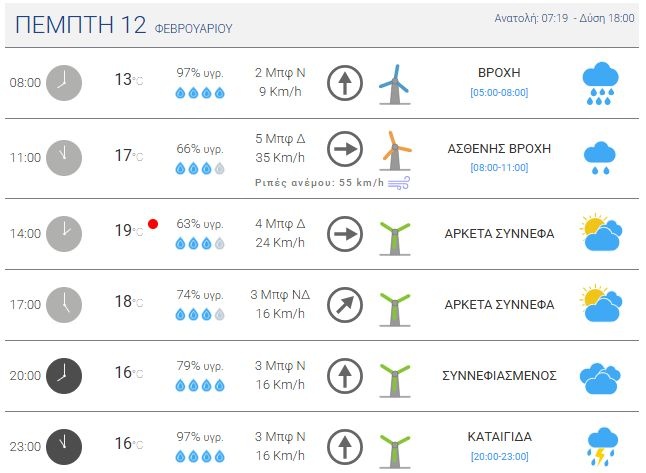The height and width of the screenshot is (473, 646).
Task: Click the light rain icon at 11:00
Action: coord(600,157)
